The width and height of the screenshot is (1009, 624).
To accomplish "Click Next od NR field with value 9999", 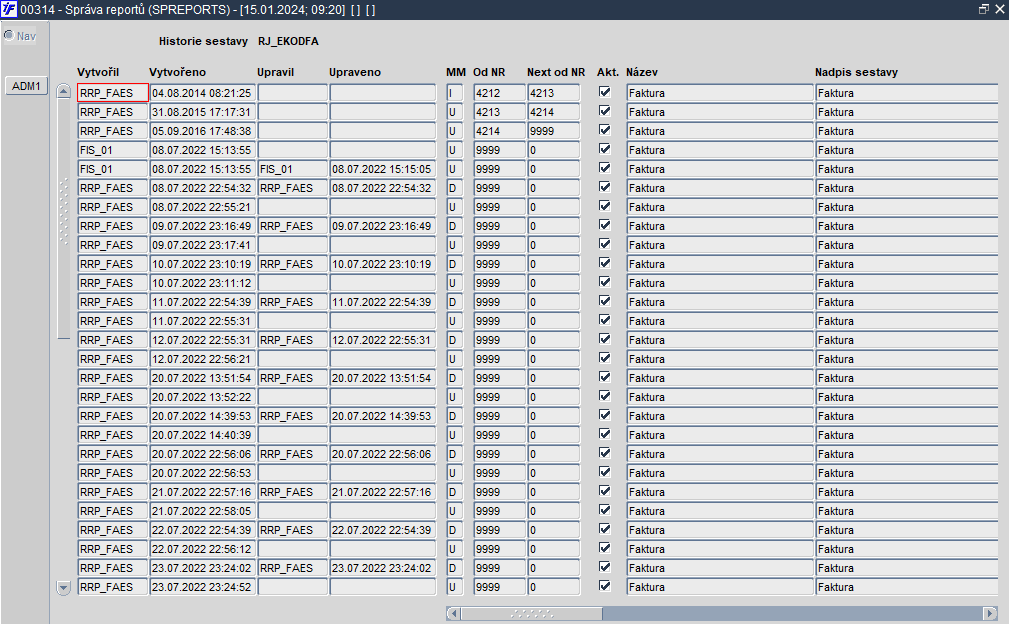I will [553, 131].
